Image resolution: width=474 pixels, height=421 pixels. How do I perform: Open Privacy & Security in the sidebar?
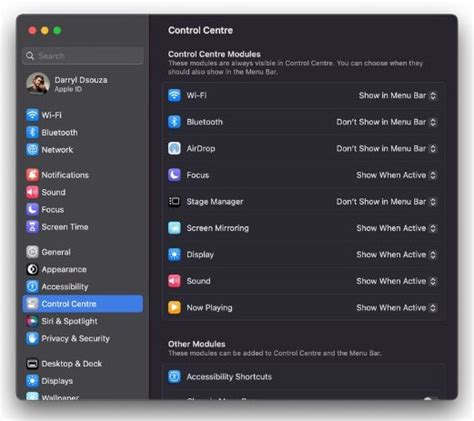(x=83, y=338)
